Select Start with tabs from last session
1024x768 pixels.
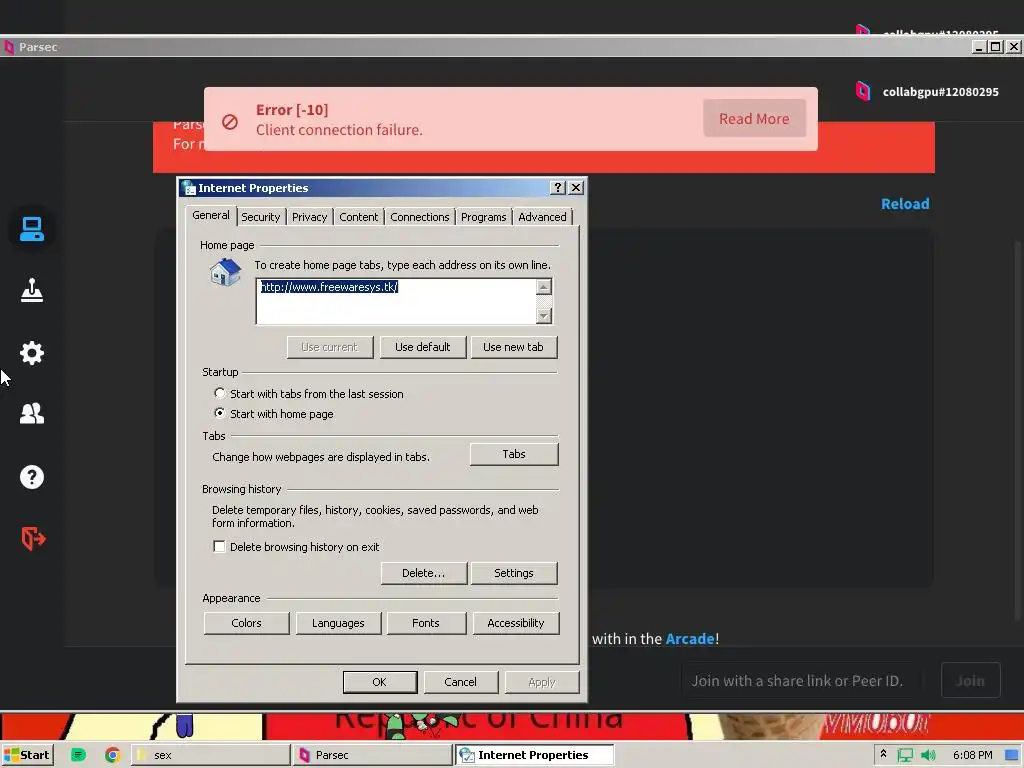[x=219, y=393]
